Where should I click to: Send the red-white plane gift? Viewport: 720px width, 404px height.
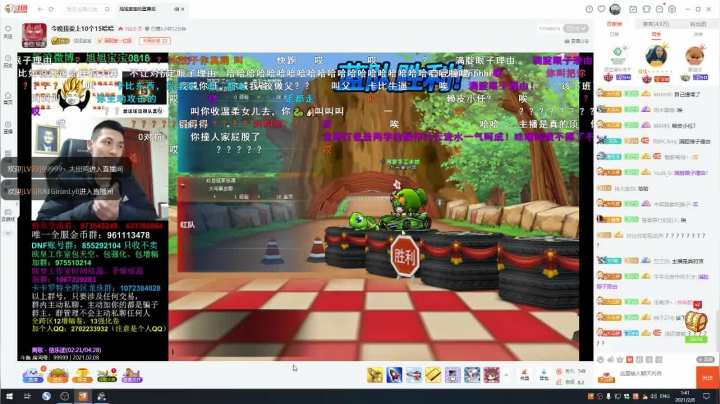pyautogui.click(x=414, y=375)
